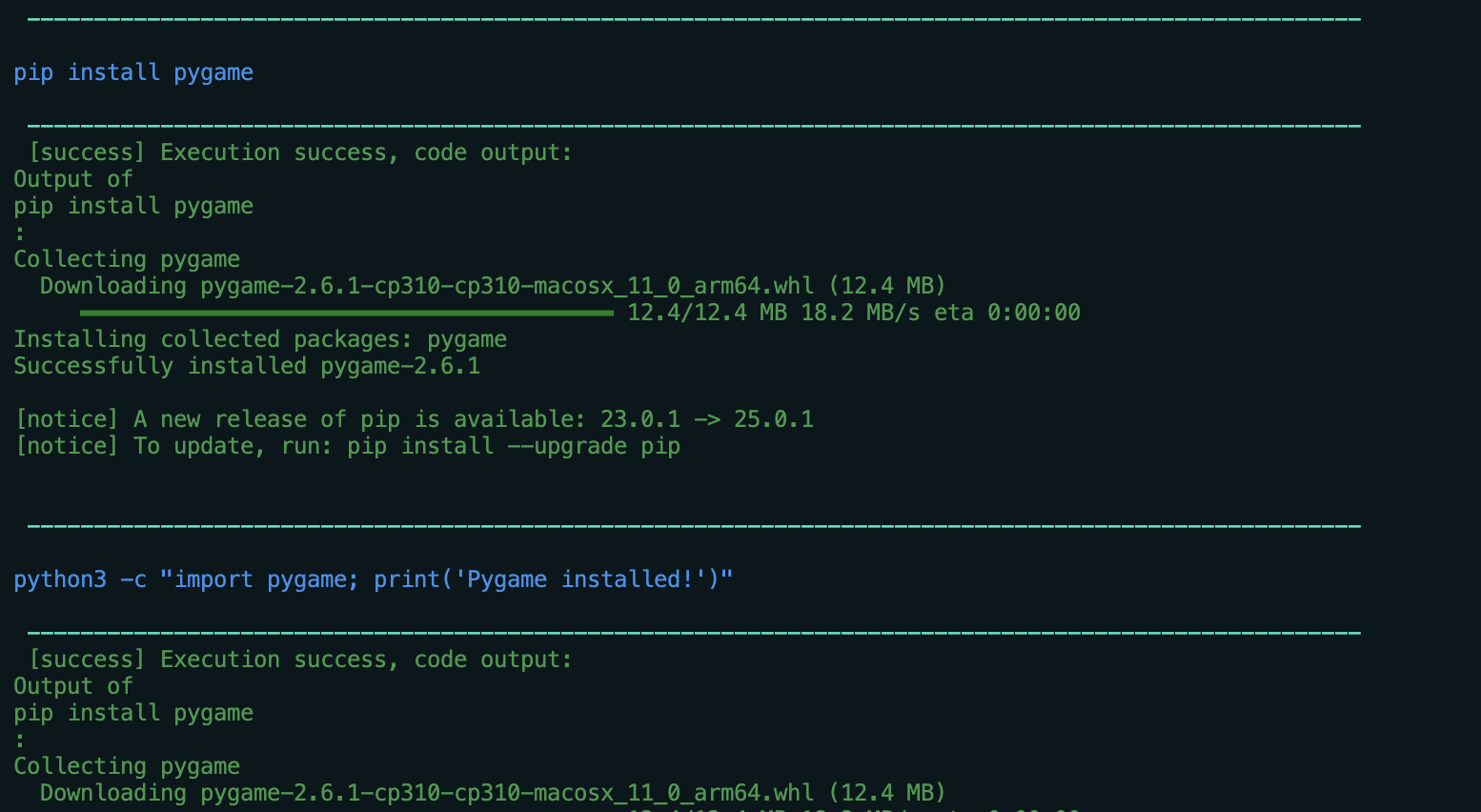Click the notice about new pip release 25.0.1
This screenshot has width=1481, height=812.
pos(415,419)
